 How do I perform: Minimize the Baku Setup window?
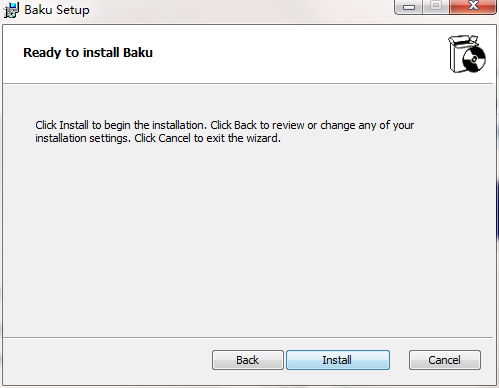click(409, 7)
